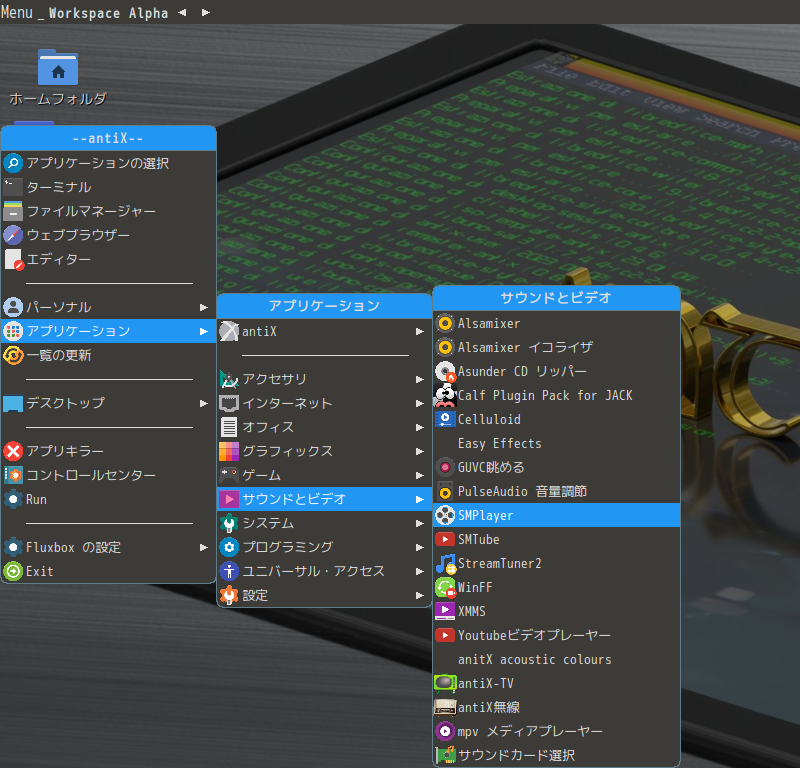This screenshot has width=800, height=768.
Task: Open the 設定 menu entry
Action: [324, 595]
